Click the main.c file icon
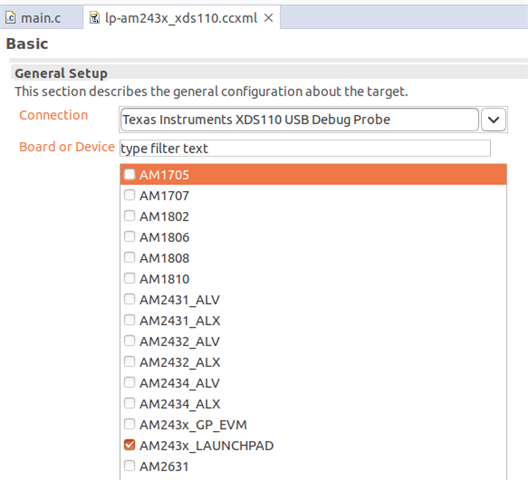Viewport: 528px width, 480px height. point(10,18)
